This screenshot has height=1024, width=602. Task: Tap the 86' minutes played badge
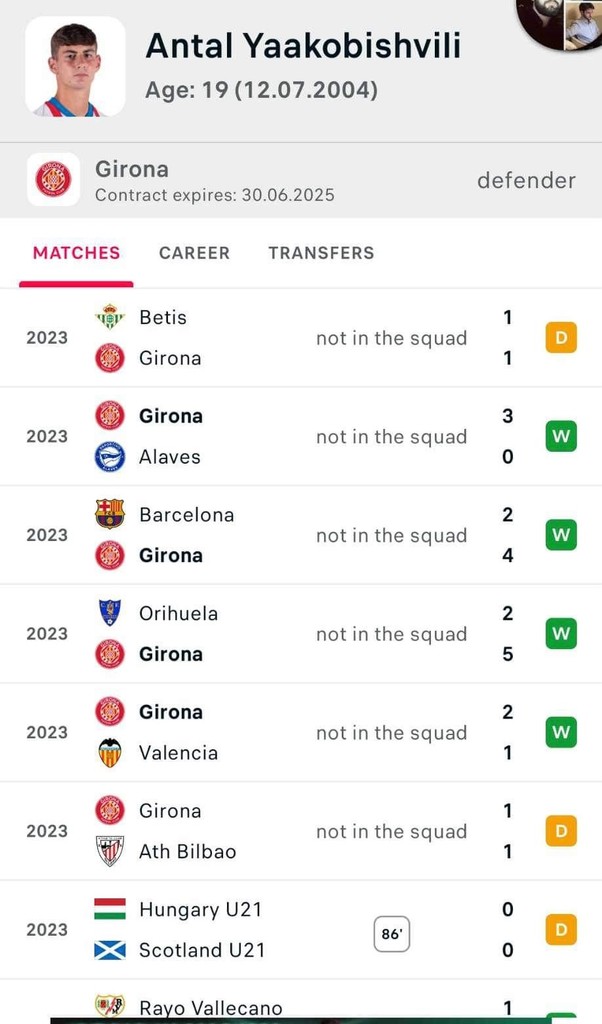click(392, 934)
